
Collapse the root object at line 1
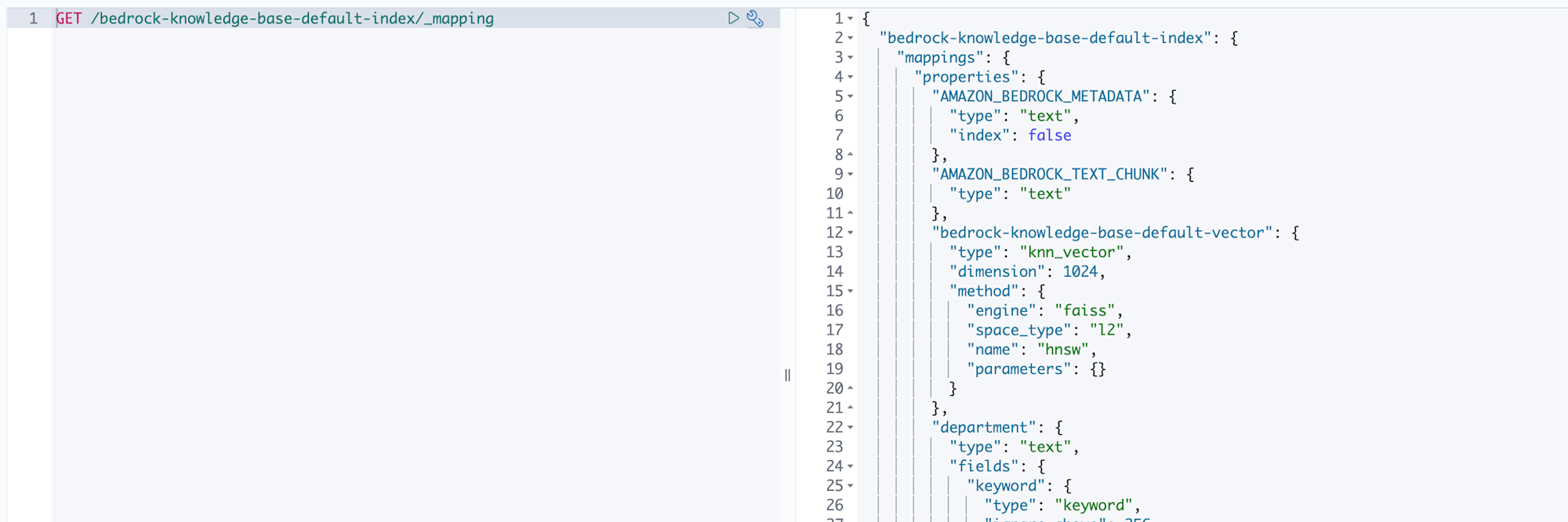coord(851,19)
